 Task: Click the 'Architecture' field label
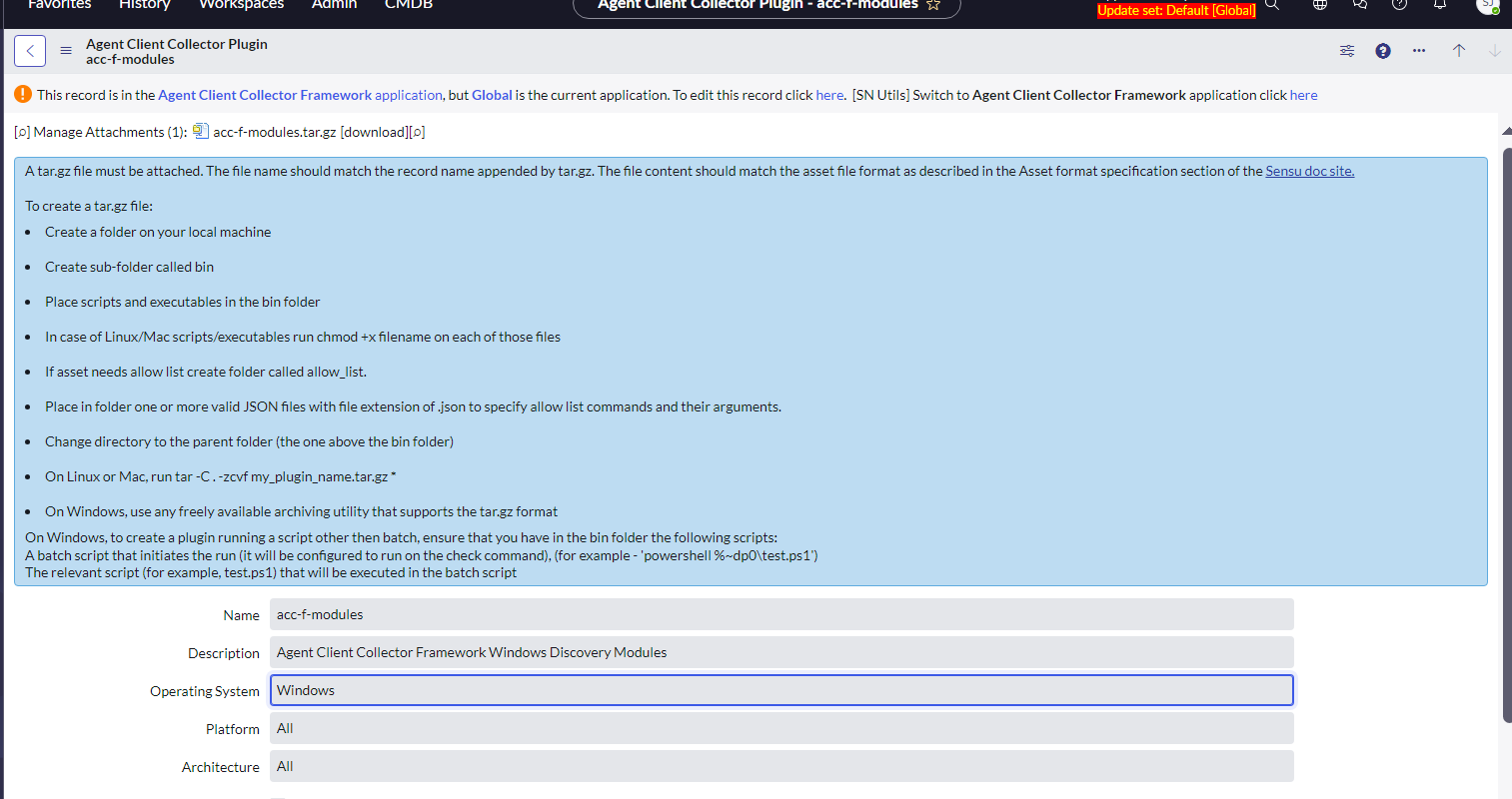(x=221, y=767)
